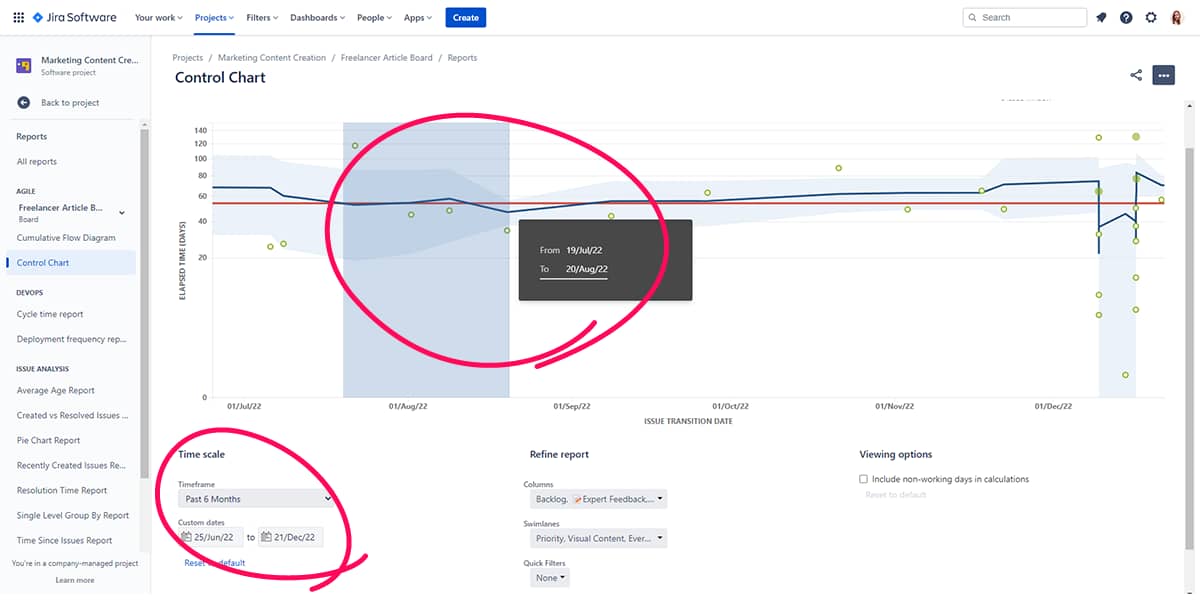Viewport: 1200px width, 600px height.
Task: Focus the Search field
Action: (x=1024, y=17)
